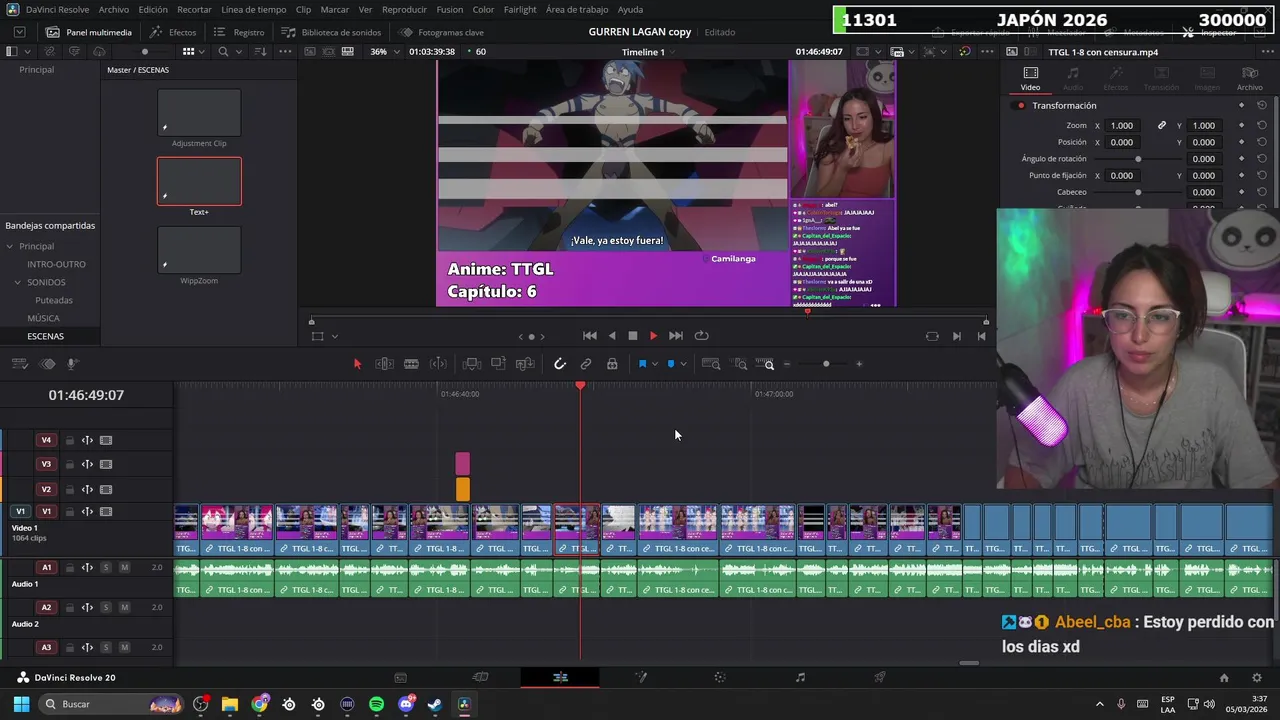
Task: Open Biblioteca de sonidos
Action: coord(331,32)
